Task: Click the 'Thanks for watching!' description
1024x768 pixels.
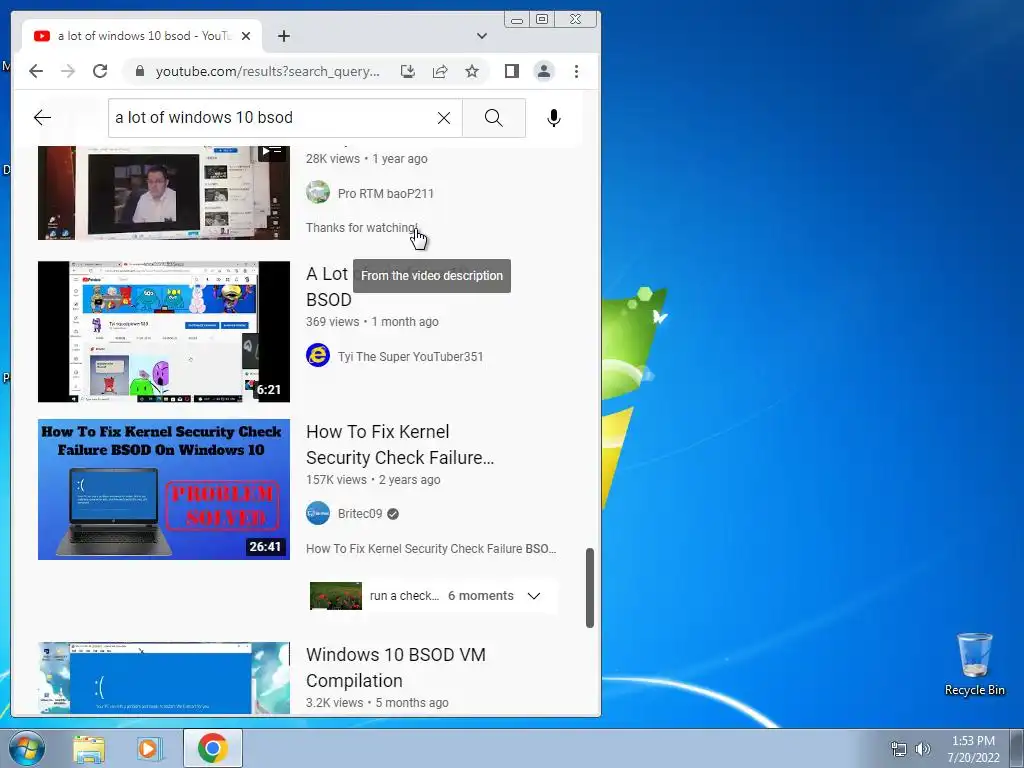Action: pos(362,227)
